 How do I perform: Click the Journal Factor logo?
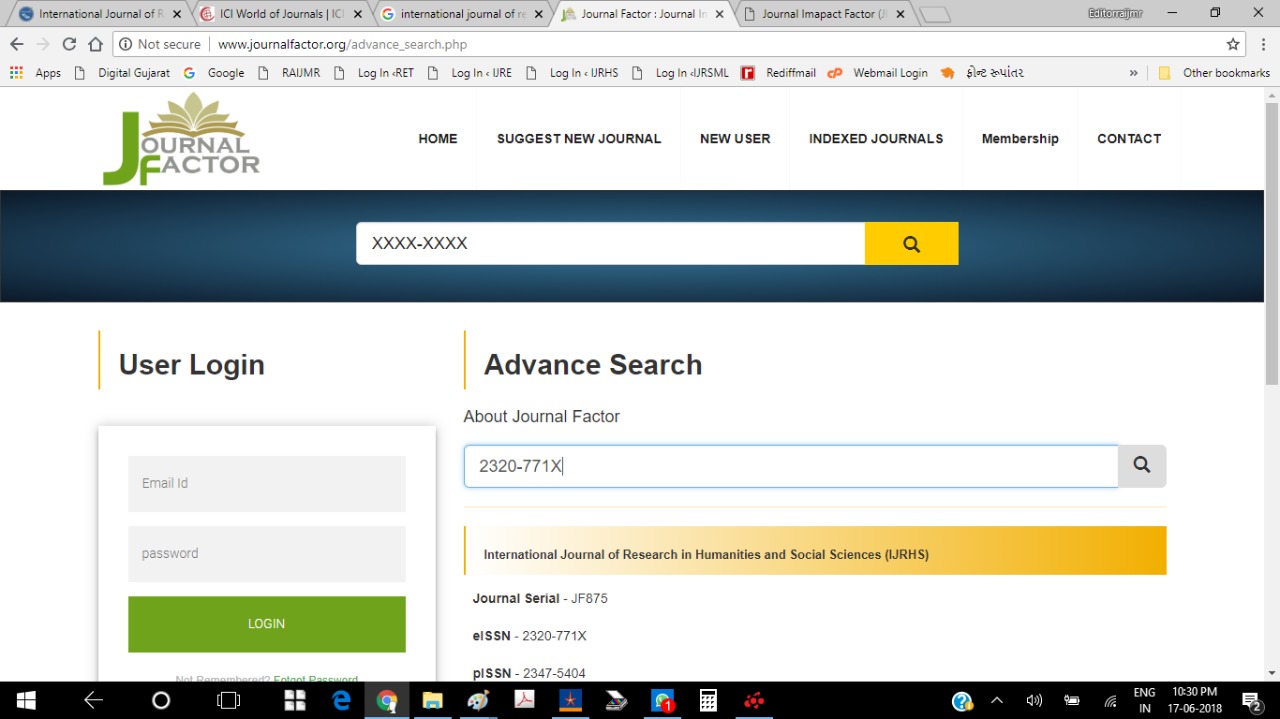(x=181, y=139)
